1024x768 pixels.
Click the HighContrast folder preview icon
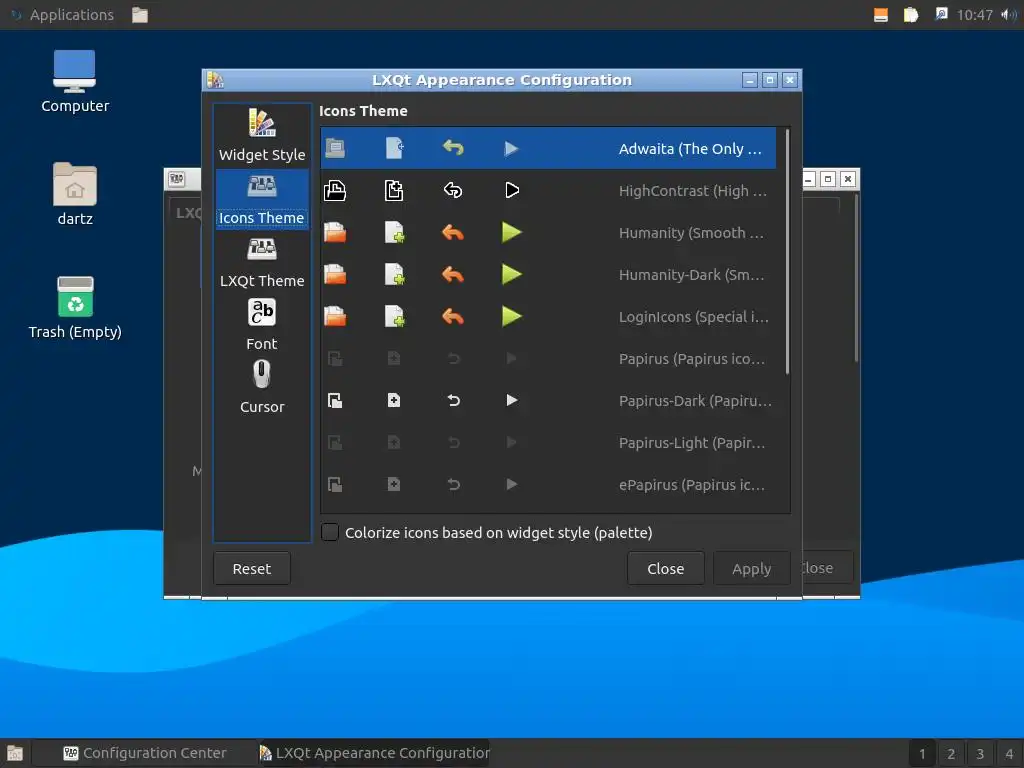335,191
